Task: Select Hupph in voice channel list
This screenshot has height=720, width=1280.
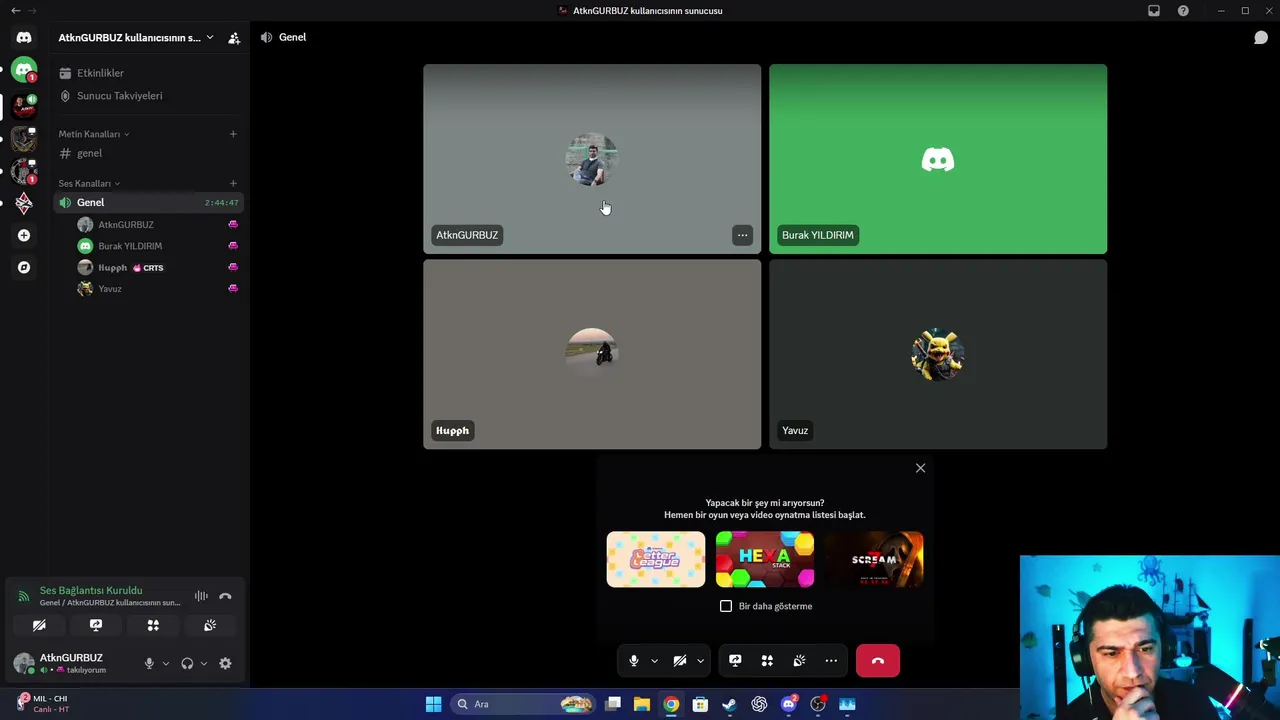Action: pyautogui.click(x=158, y=268)
